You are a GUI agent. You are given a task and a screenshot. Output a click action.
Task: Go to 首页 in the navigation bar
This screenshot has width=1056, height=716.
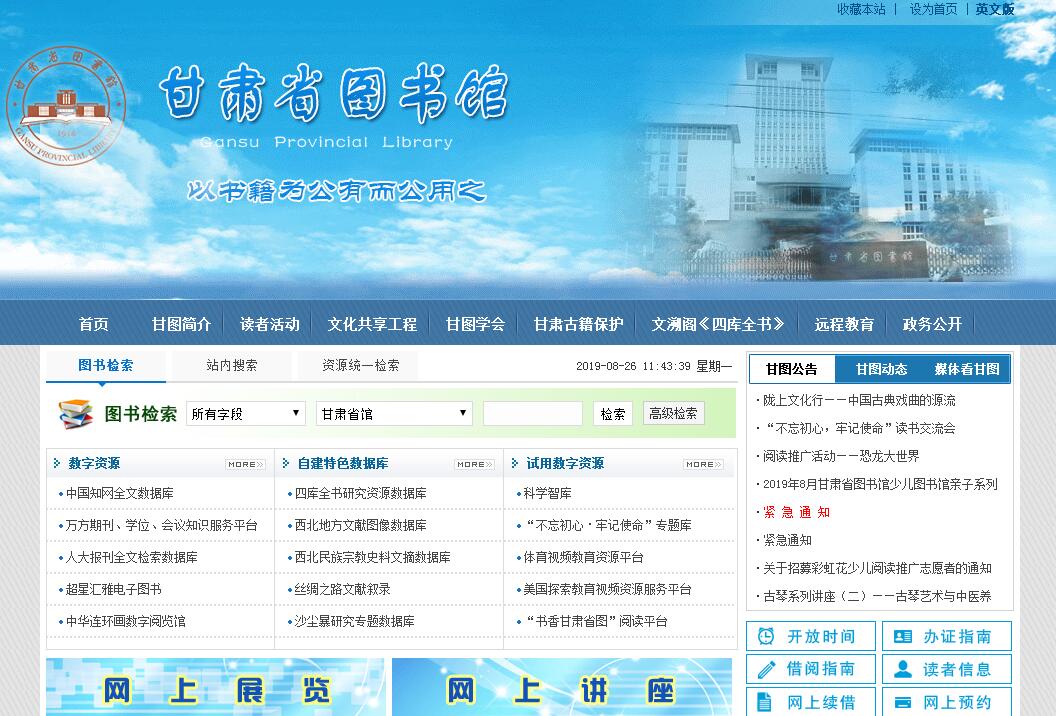pyautogui.click(x=94, y=325)
